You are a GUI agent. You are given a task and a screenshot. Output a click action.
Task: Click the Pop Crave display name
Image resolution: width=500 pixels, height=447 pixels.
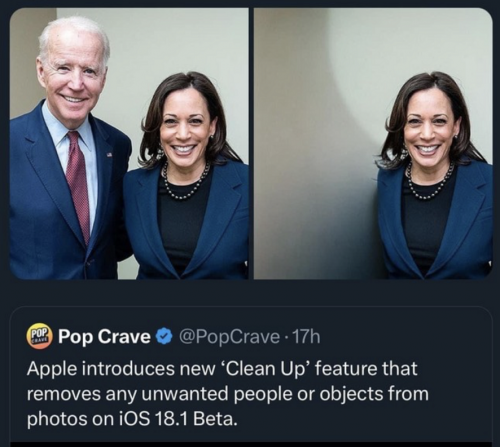click(104, 337)
